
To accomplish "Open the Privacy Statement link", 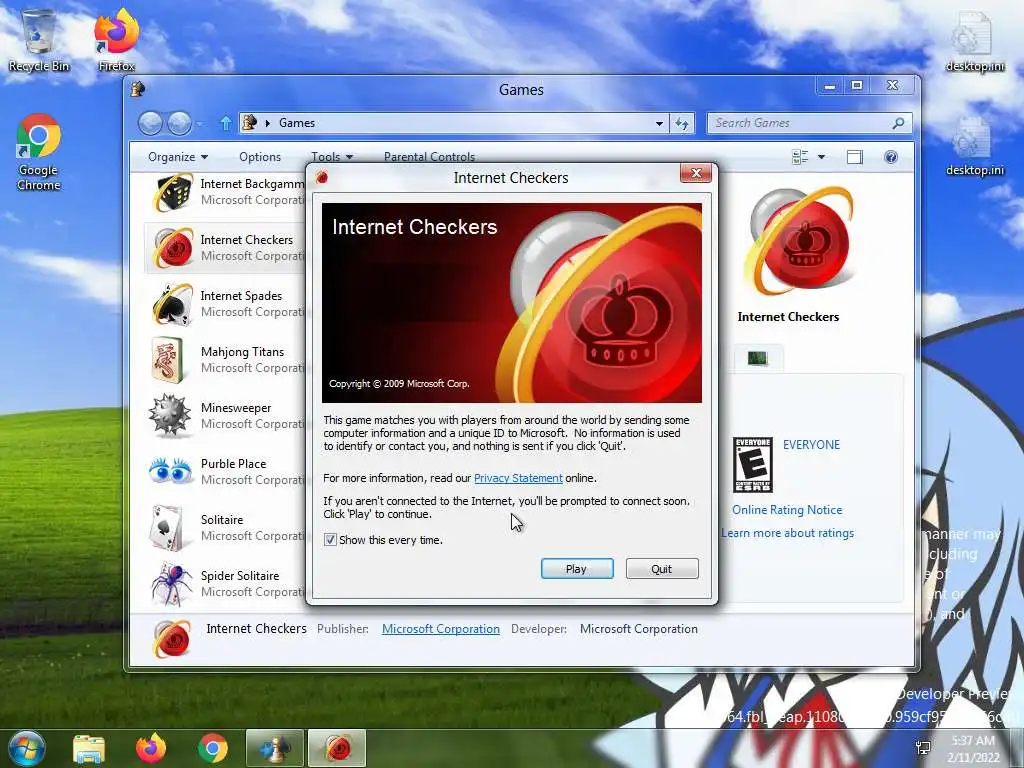I will pyautogui.click(x=518, y=478).
